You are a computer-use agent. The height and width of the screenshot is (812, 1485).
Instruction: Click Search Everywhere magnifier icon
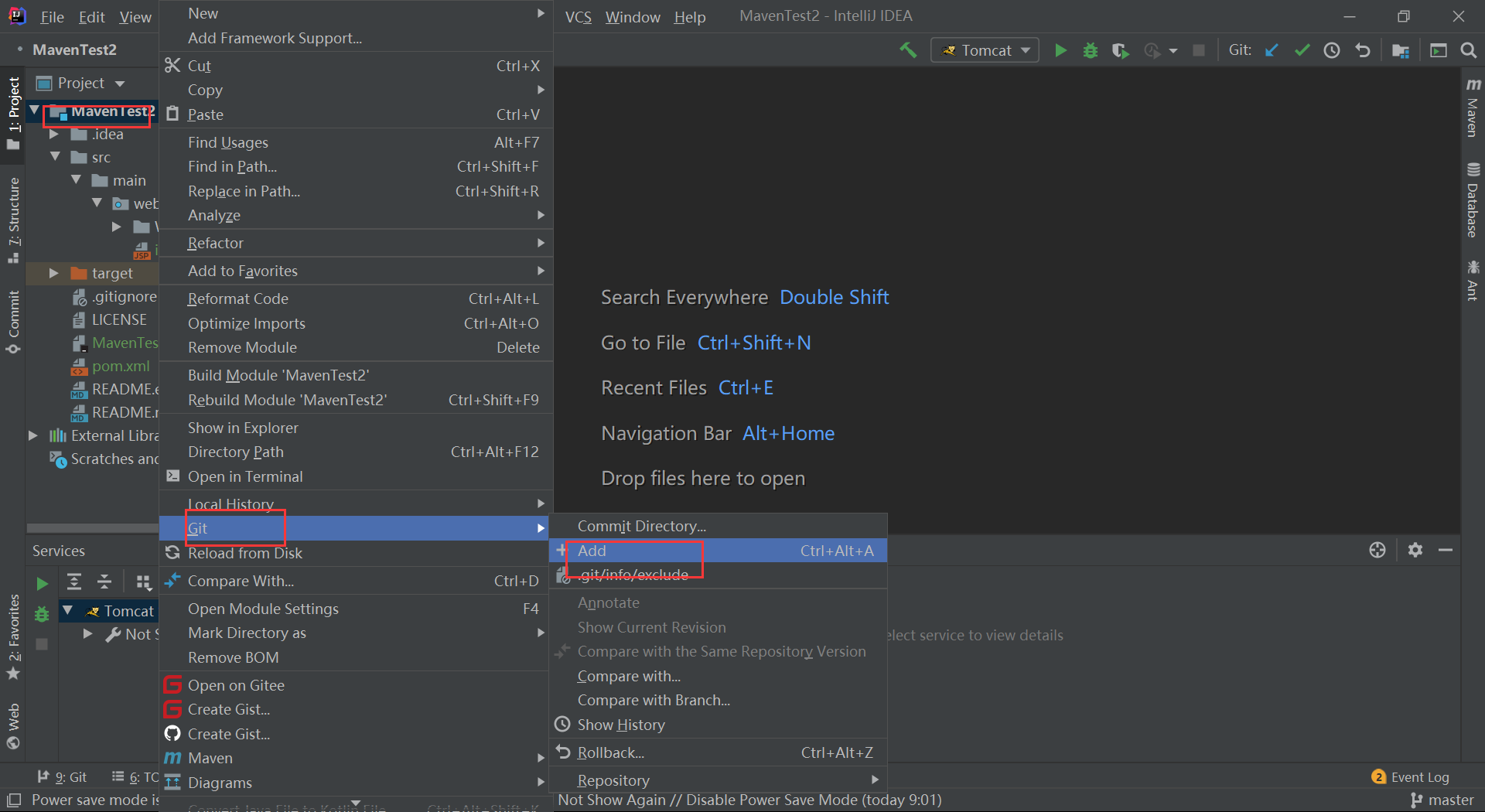(x=1468, y=50)
